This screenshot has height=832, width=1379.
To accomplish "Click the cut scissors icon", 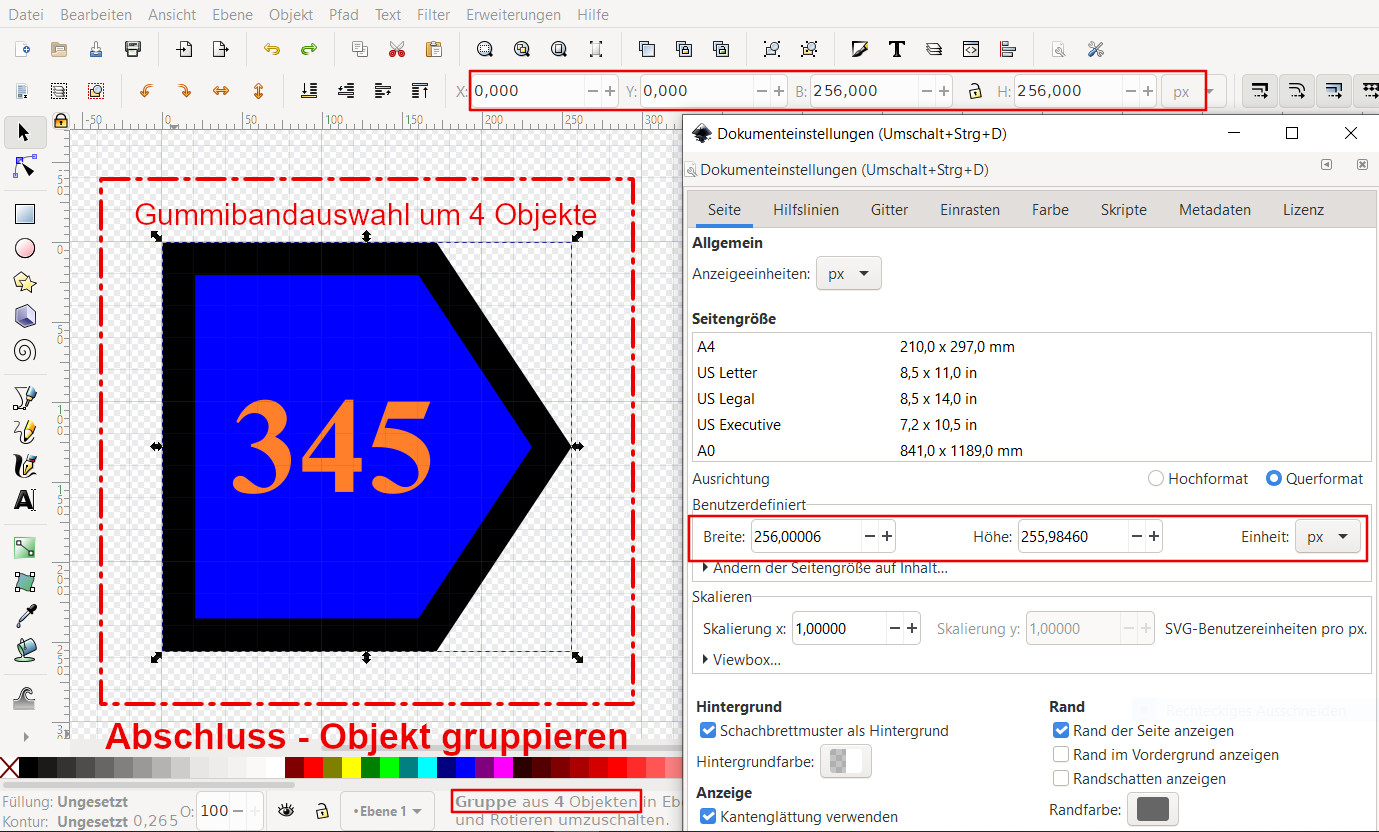I will tap(396, 49).
